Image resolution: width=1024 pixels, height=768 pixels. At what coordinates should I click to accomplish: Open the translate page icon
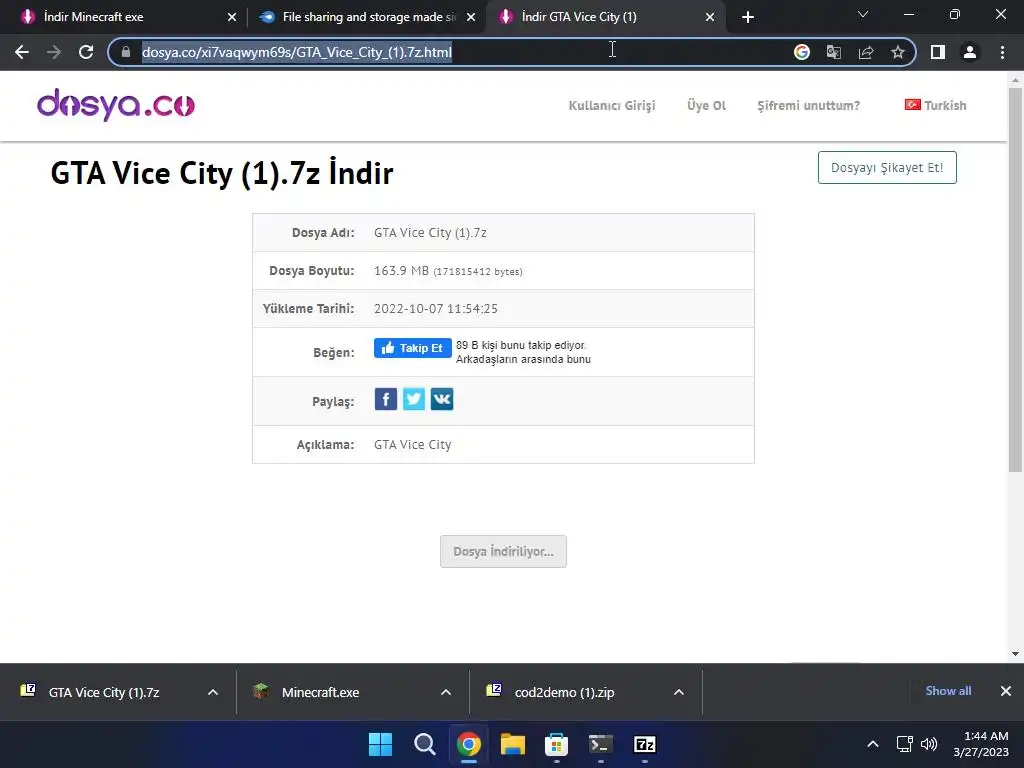click(834, 52)
